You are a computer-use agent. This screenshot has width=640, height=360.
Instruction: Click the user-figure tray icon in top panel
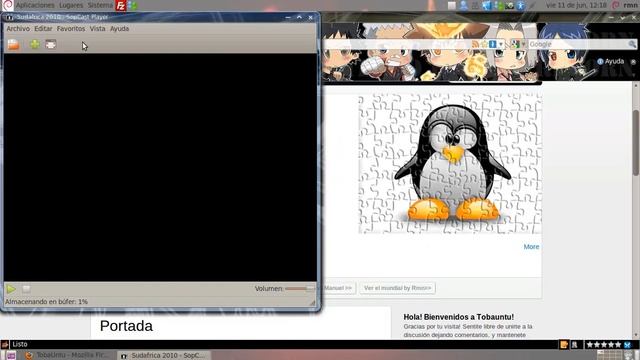[464, 5]
